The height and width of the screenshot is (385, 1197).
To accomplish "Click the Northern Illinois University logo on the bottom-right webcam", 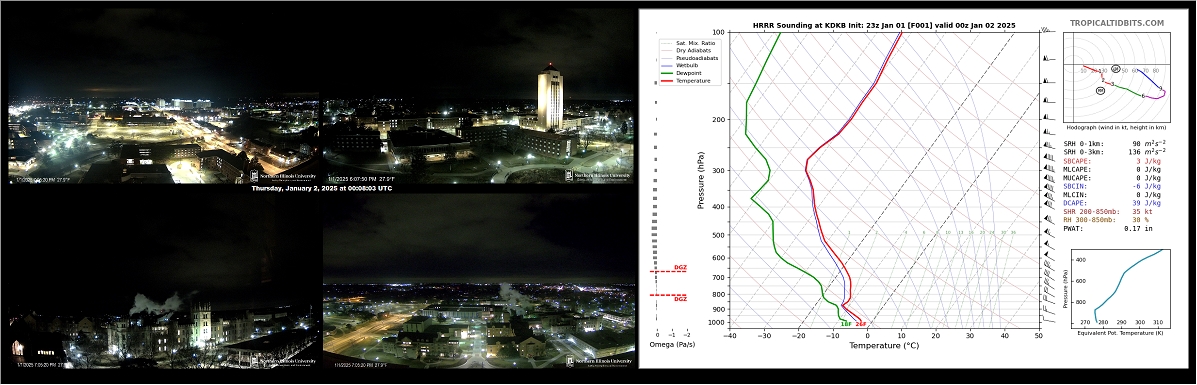I will tap(600, 361).
